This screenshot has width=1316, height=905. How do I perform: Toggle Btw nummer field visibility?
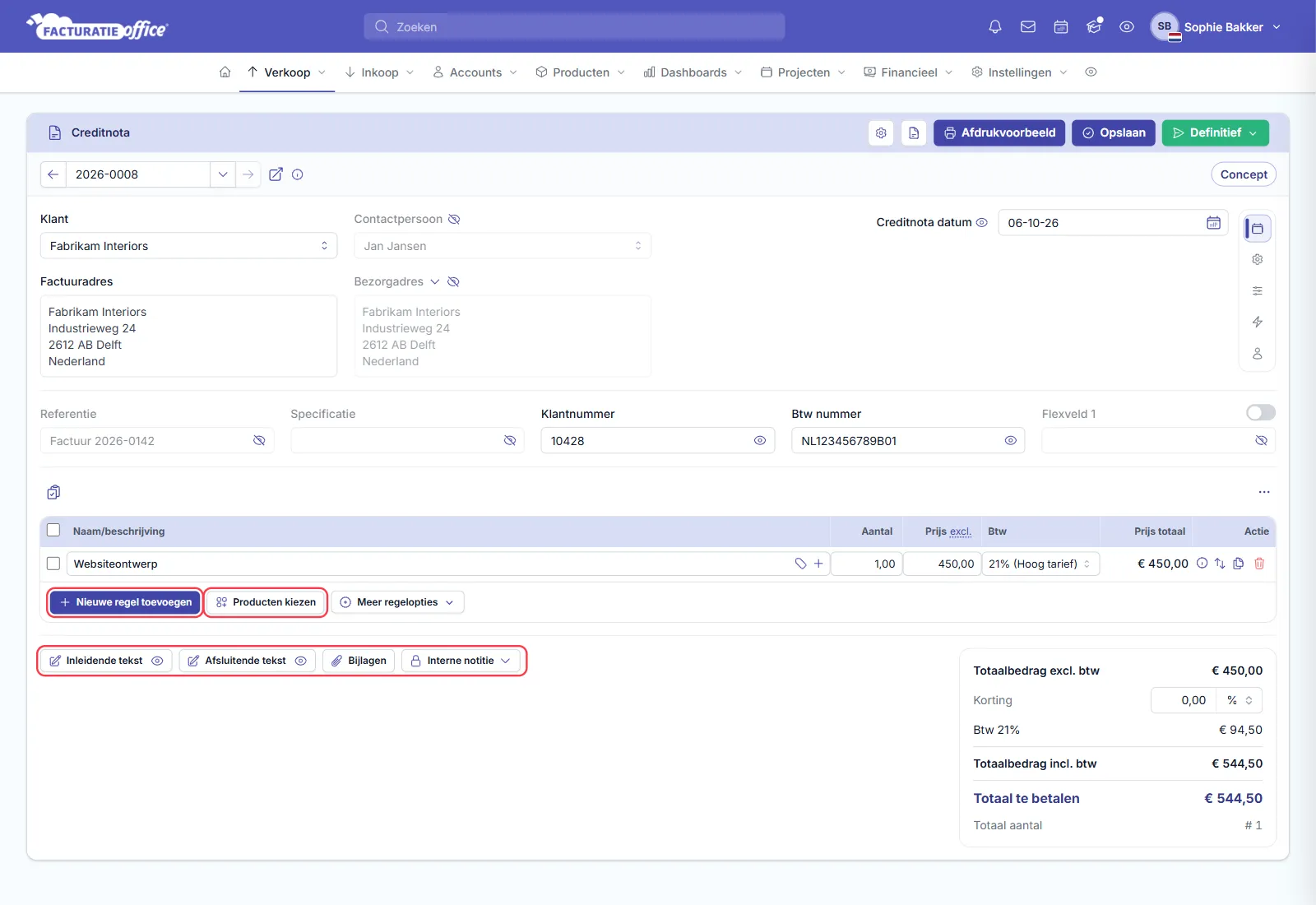[x=1011, y=441]
